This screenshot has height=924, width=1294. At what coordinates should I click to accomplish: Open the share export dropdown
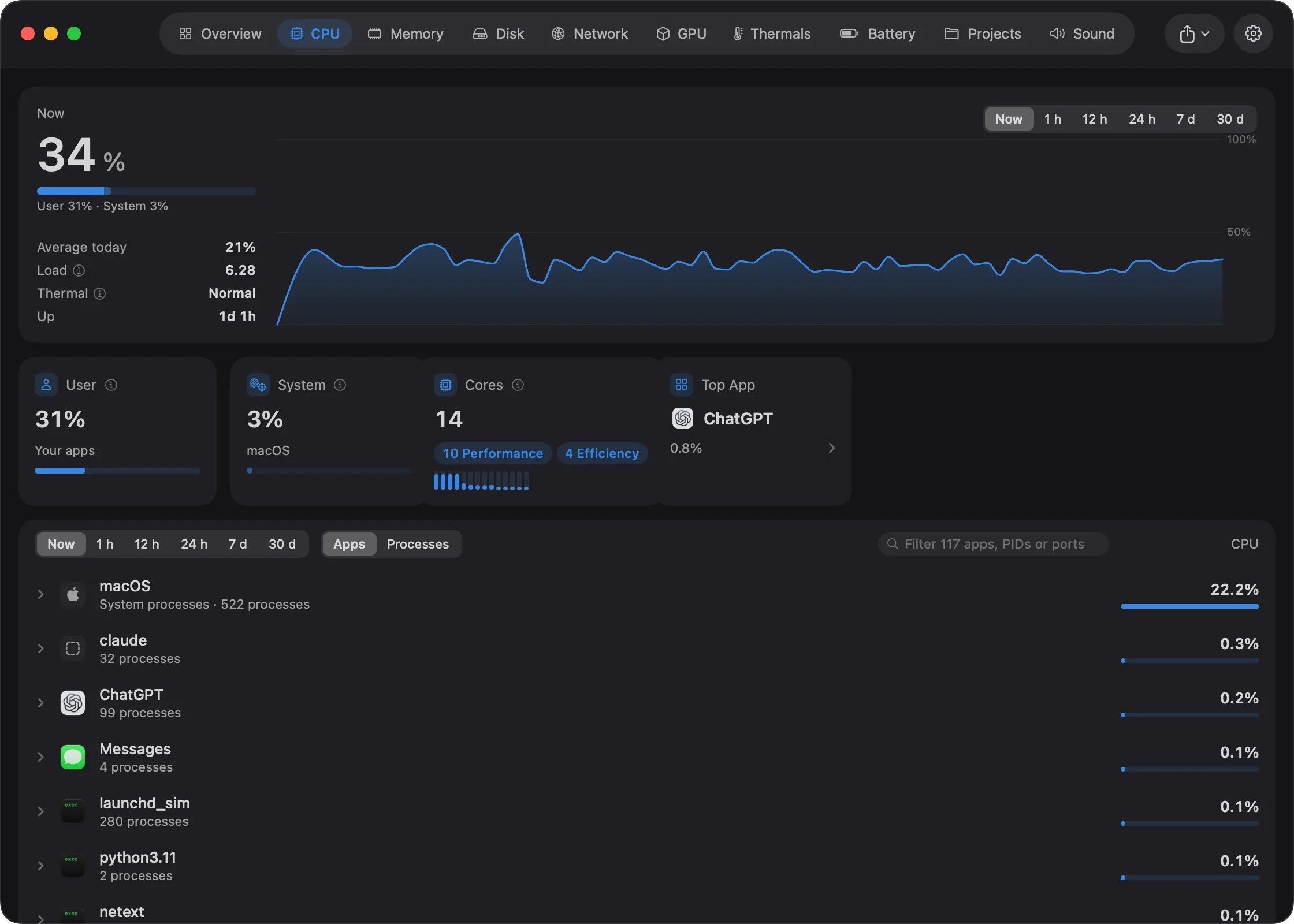1194,33
